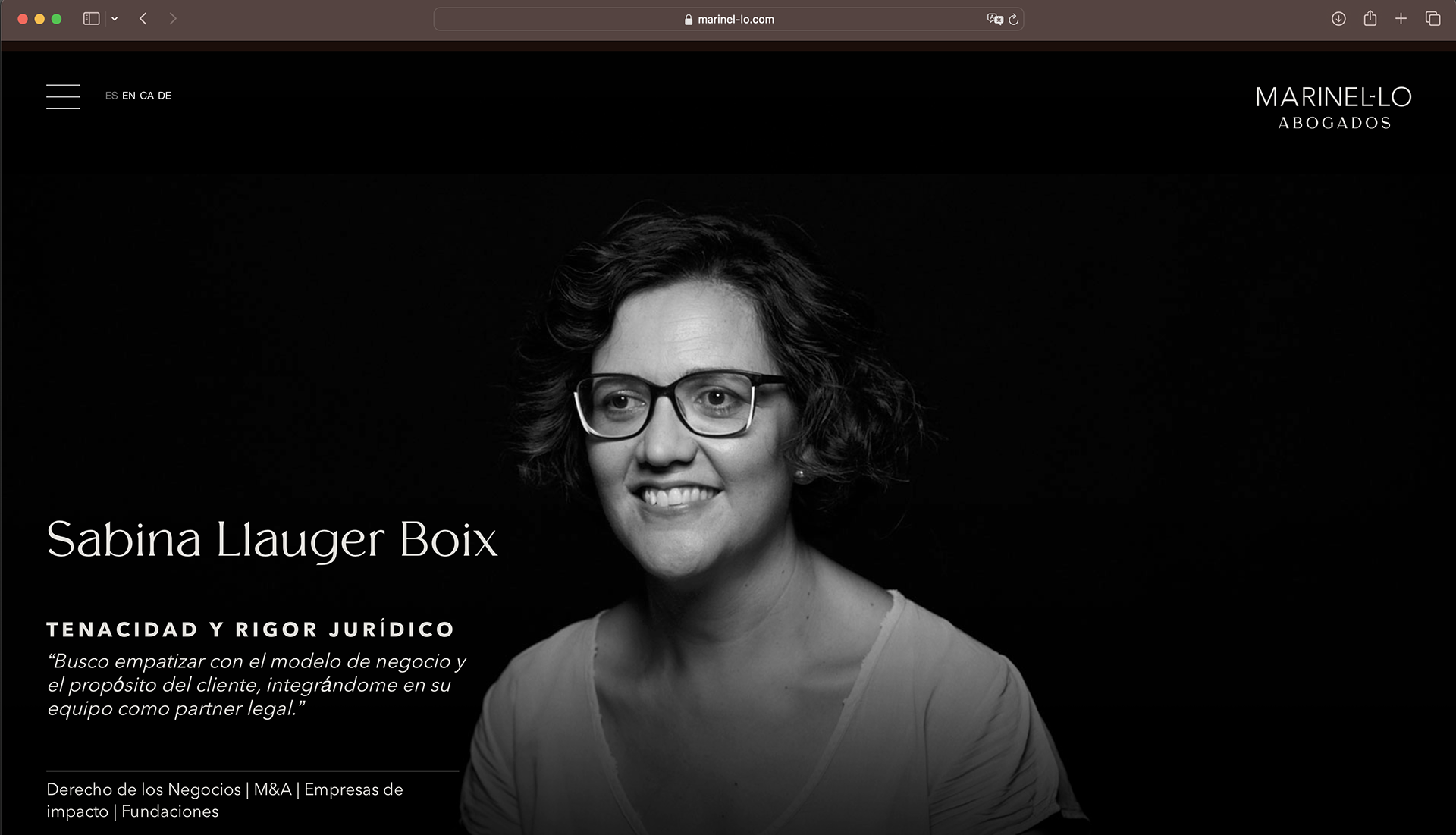Click the Marinel-lo Abogados logo
1456x835 pixels.
click(x=1333, y=108)
